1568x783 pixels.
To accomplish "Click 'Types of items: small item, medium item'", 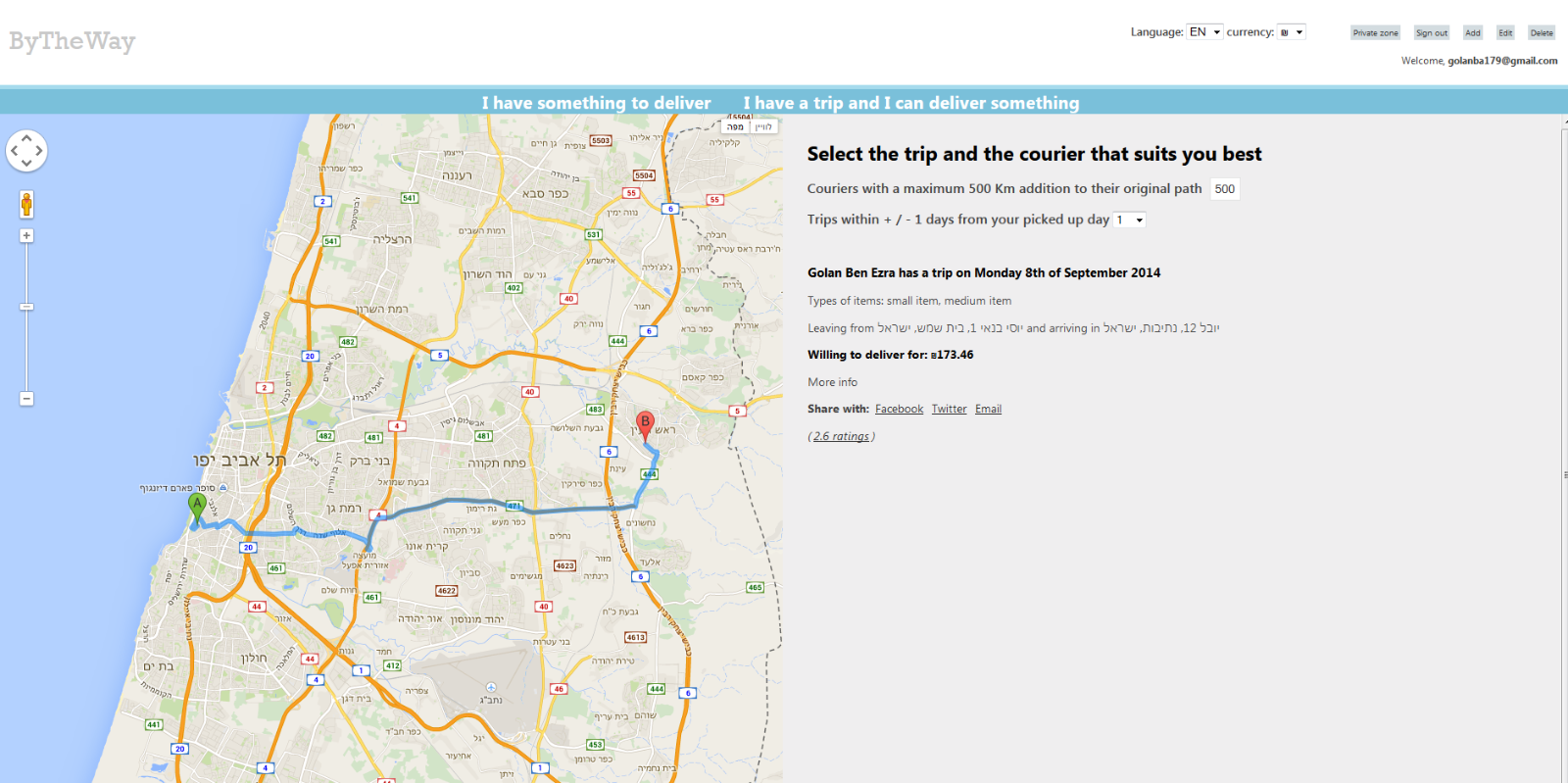I will coord(909,301).
